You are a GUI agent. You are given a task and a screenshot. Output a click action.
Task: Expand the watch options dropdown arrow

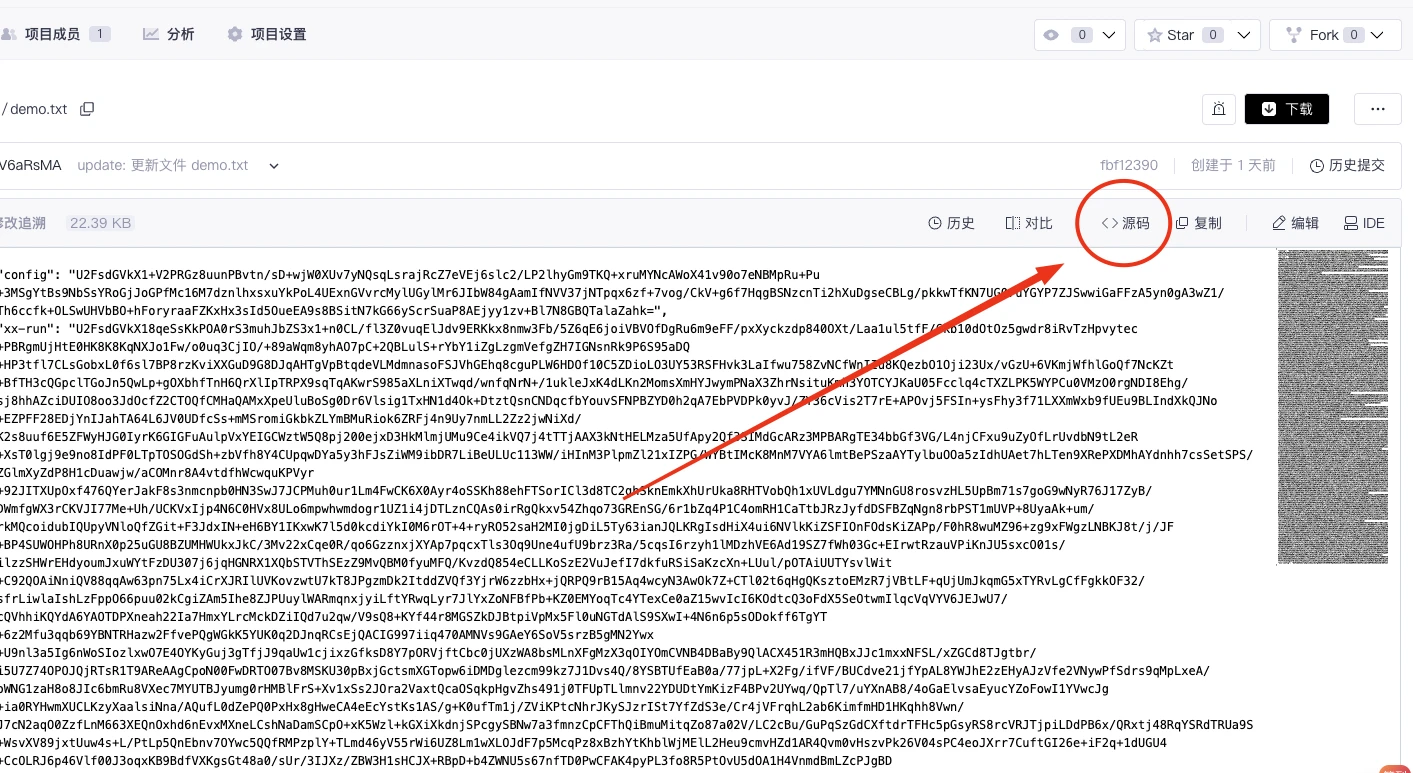[1108, 35]
